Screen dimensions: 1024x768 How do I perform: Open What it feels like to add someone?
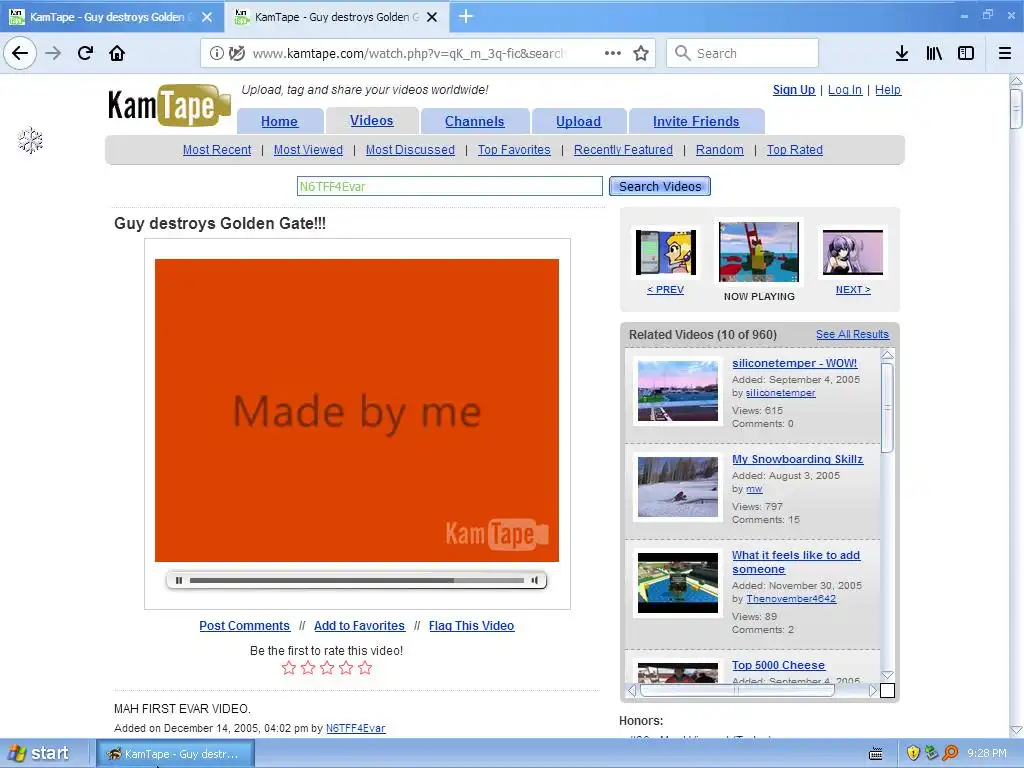point(795,562)
